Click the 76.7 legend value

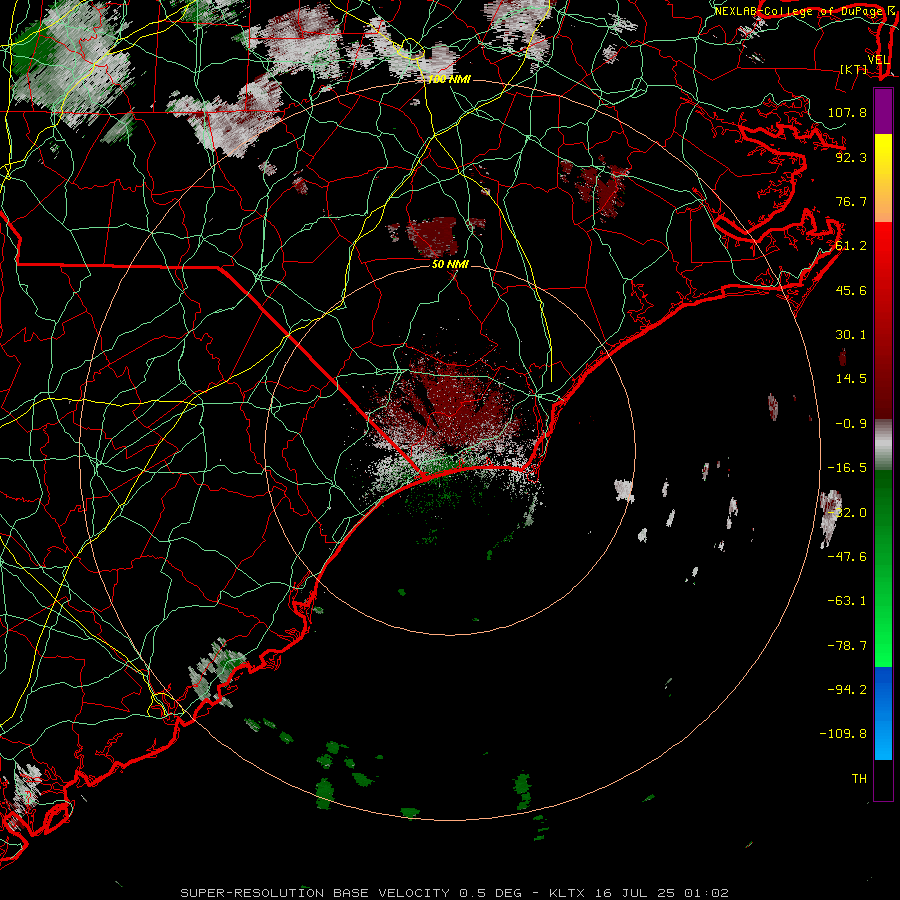pos(851,201)
